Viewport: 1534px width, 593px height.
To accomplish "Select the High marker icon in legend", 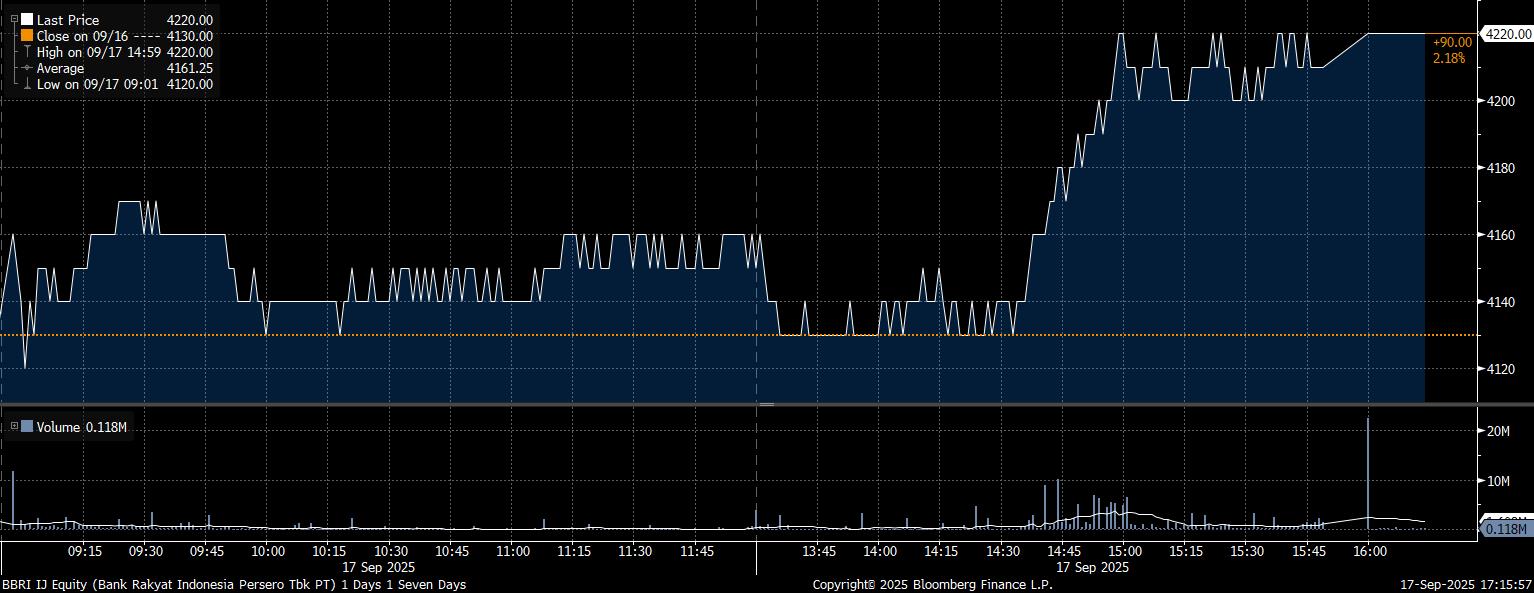I will click(27, 52).
